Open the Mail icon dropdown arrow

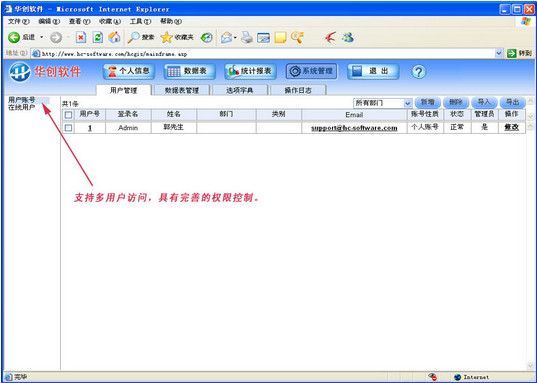tap(235, 37)
